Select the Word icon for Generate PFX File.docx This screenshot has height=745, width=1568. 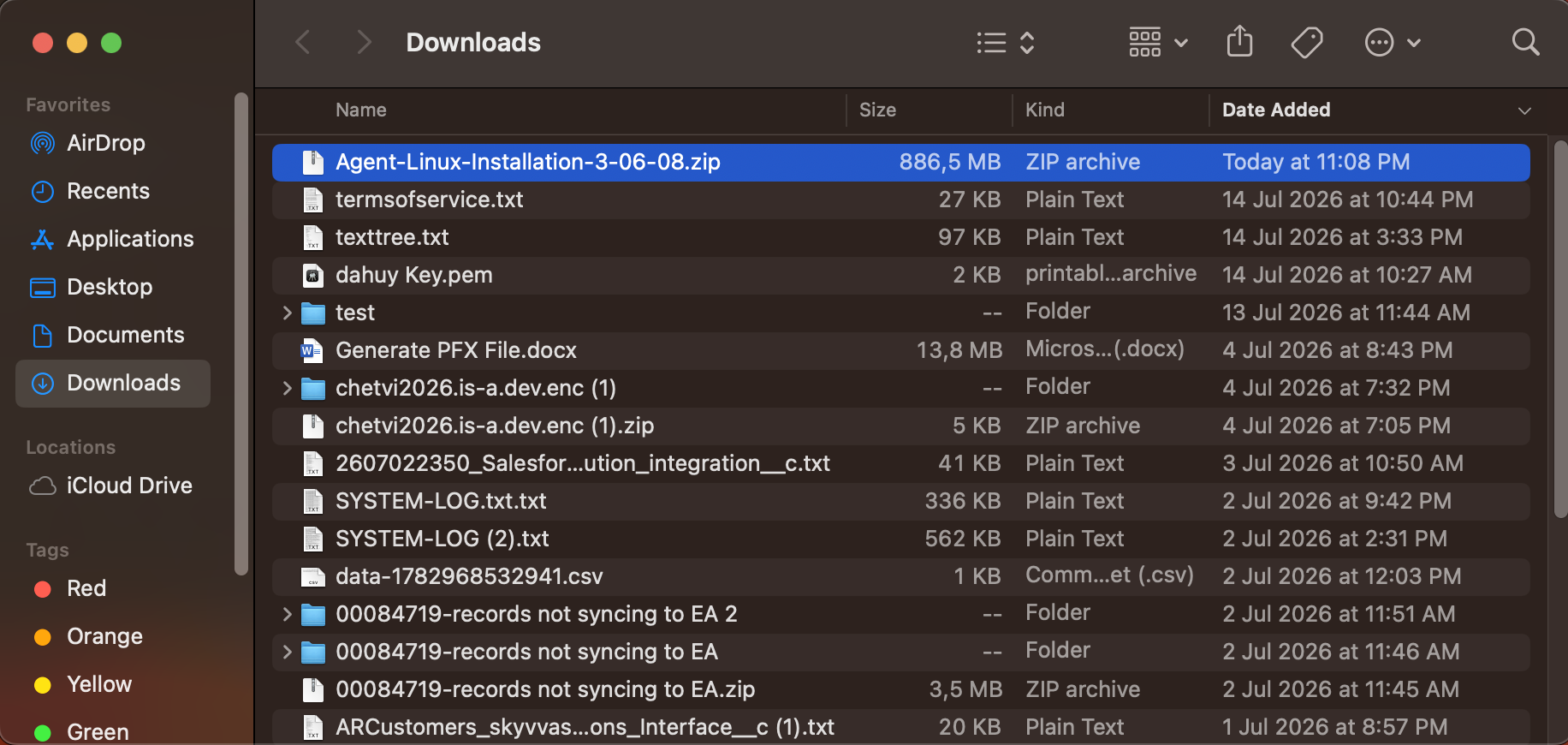[x=312, y=350]
